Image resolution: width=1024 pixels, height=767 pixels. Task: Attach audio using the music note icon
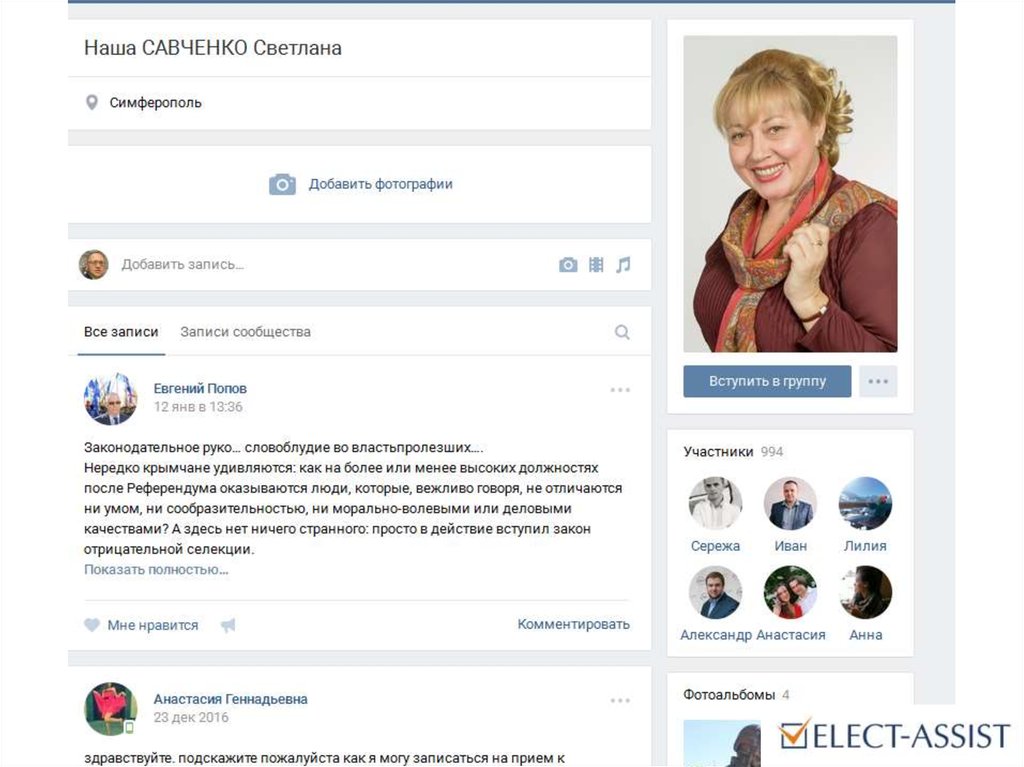[623, 265]
